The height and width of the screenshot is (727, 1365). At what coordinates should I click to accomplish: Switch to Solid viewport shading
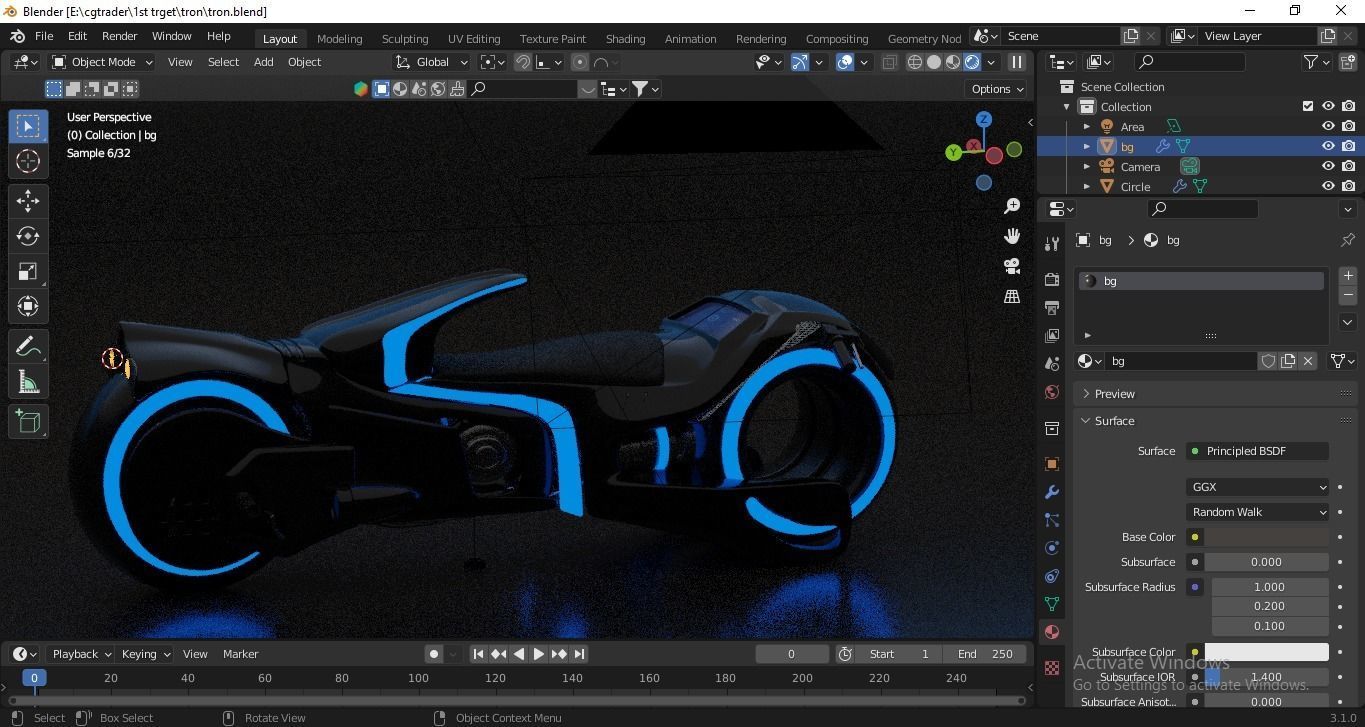click(933, 62)
